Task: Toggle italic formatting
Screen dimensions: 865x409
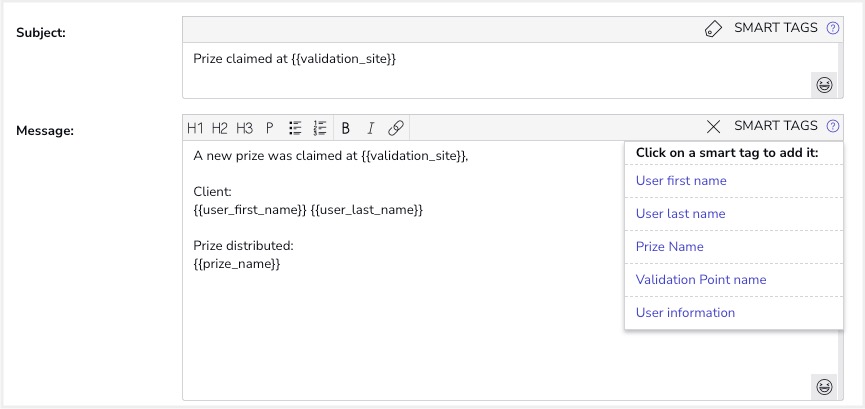Action: coord(370,127)
